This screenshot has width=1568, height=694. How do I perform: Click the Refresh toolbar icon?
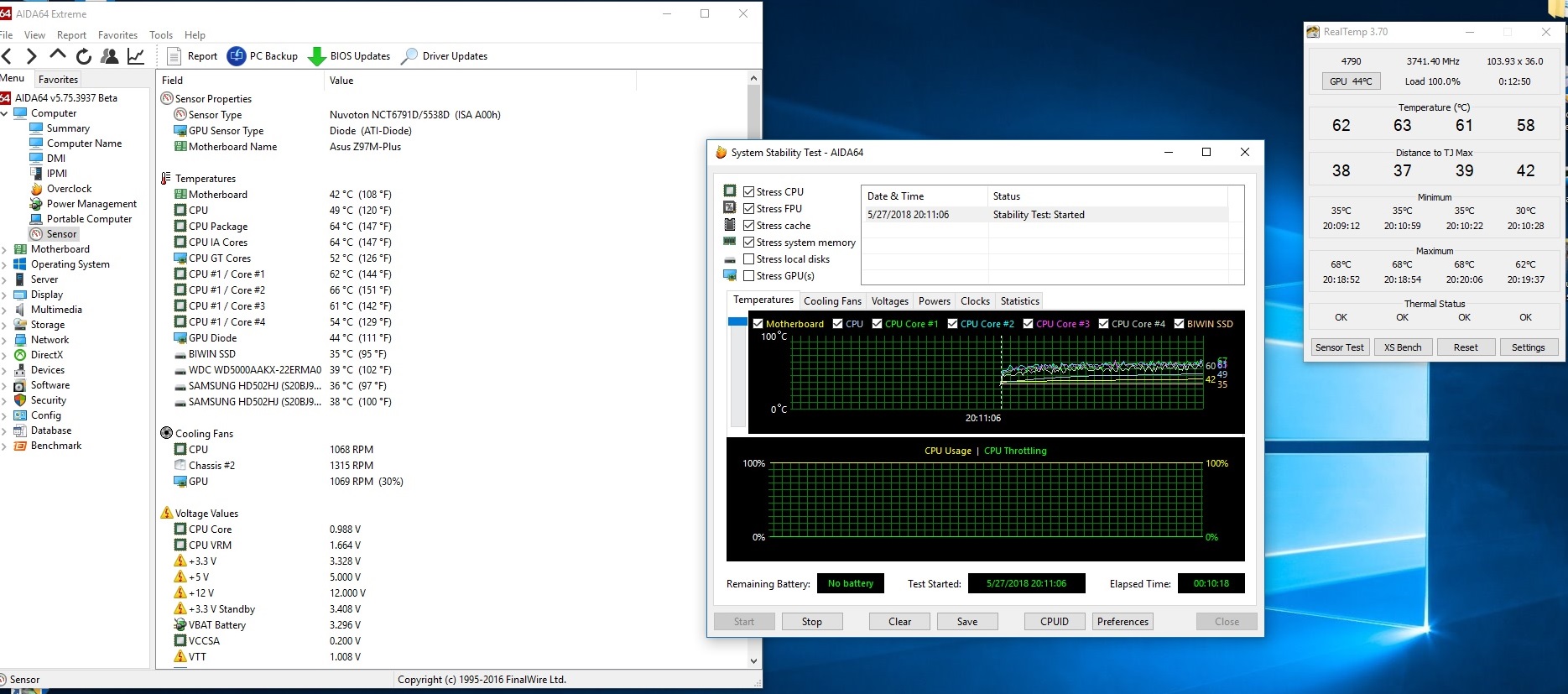pos(84,56)
